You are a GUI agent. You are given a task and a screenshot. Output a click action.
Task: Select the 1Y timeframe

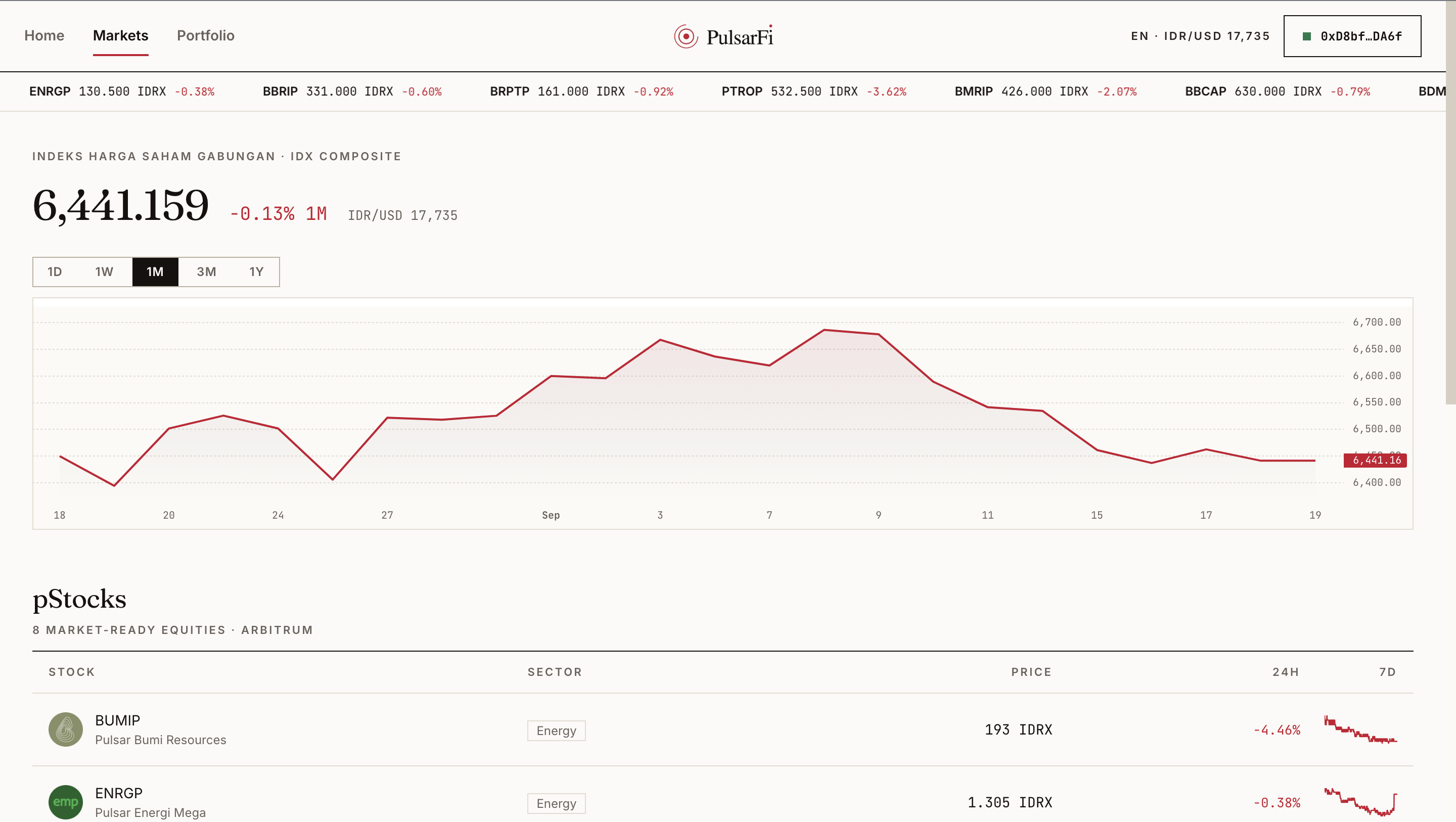256,272
